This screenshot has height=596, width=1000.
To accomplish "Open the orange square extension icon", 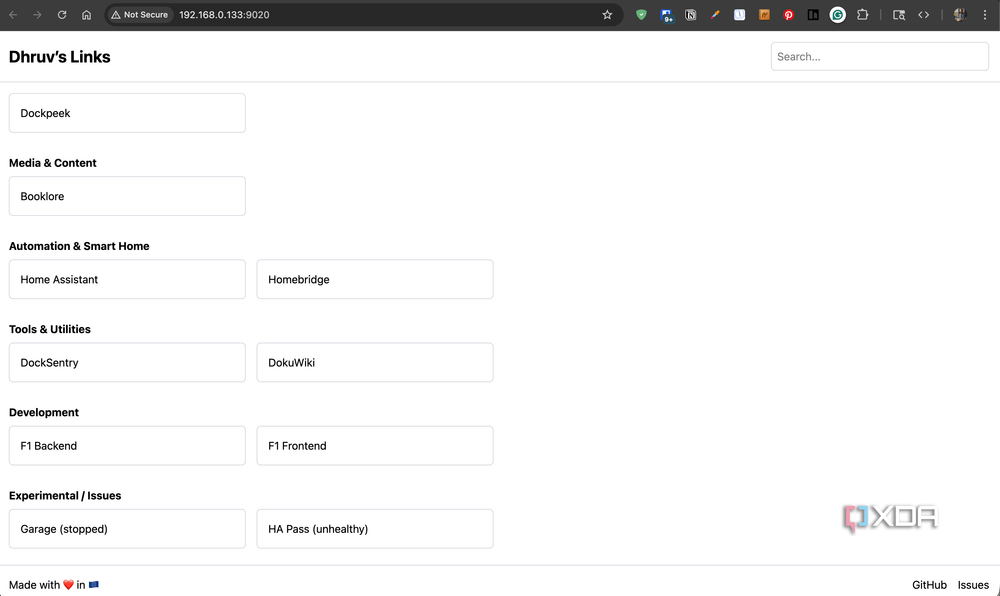I will click(x=764, y=15).
